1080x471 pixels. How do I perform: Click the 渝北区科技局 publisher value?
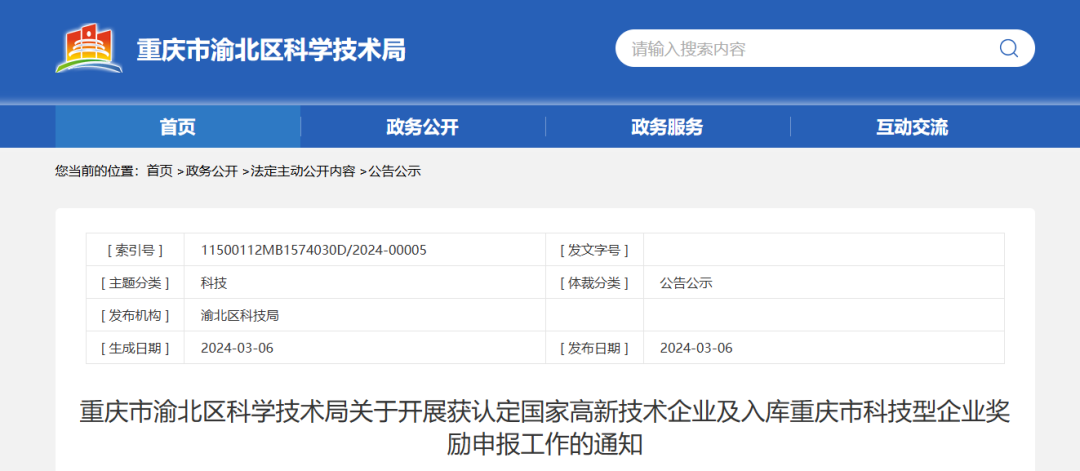coord(240,315)
